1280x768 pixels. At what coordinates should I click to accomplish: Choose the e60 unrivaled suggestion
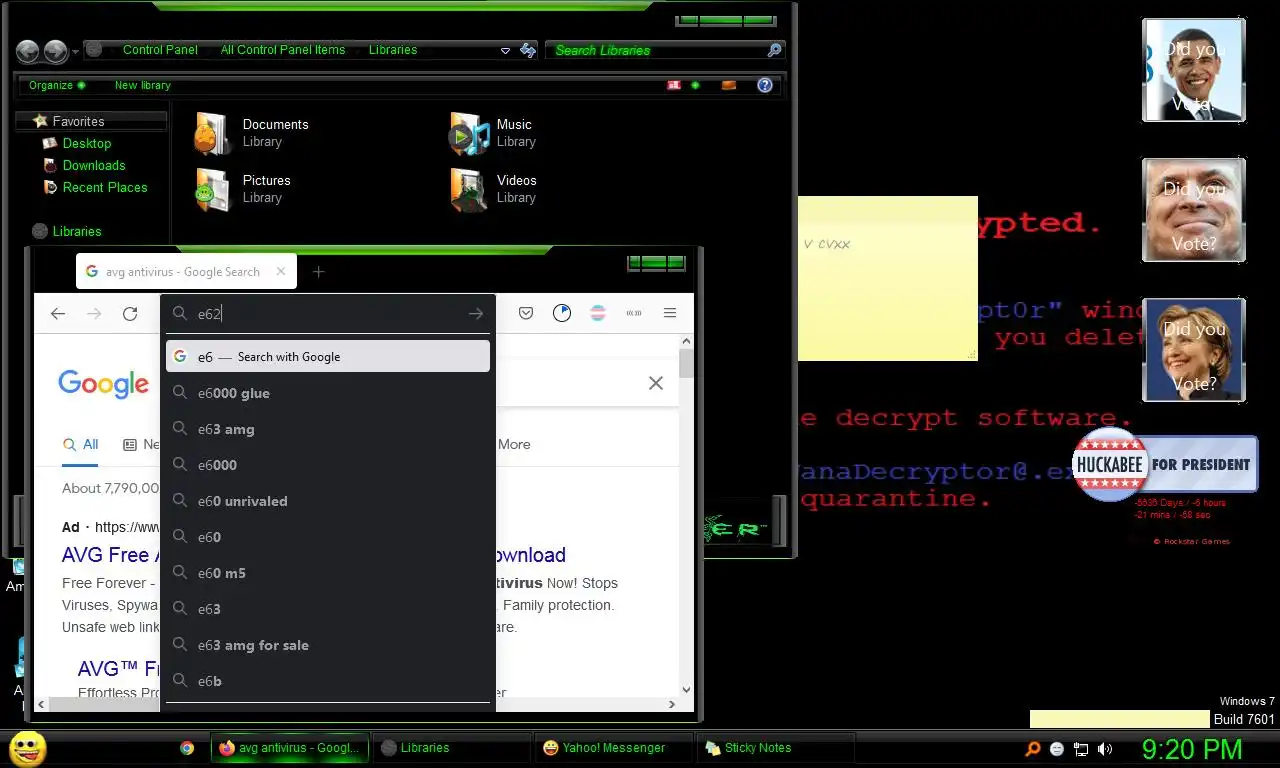(328, 501)
